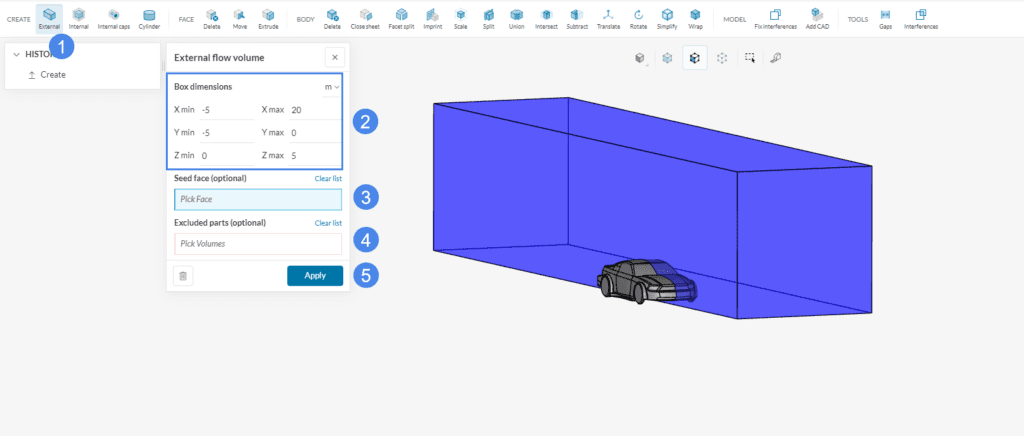This screenshot has height=436, width=1024.
Task: Collapse the History panel
Action: coord(17,54)
